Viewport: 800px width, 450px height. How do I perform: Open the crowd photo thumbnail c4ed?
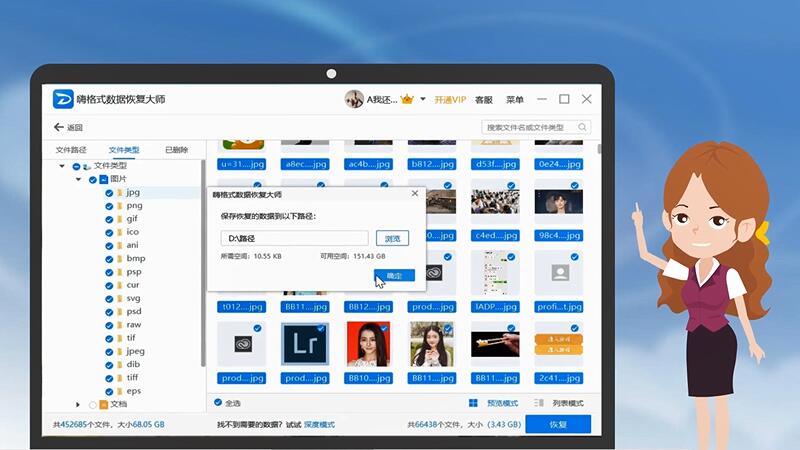tap(495, 202)
